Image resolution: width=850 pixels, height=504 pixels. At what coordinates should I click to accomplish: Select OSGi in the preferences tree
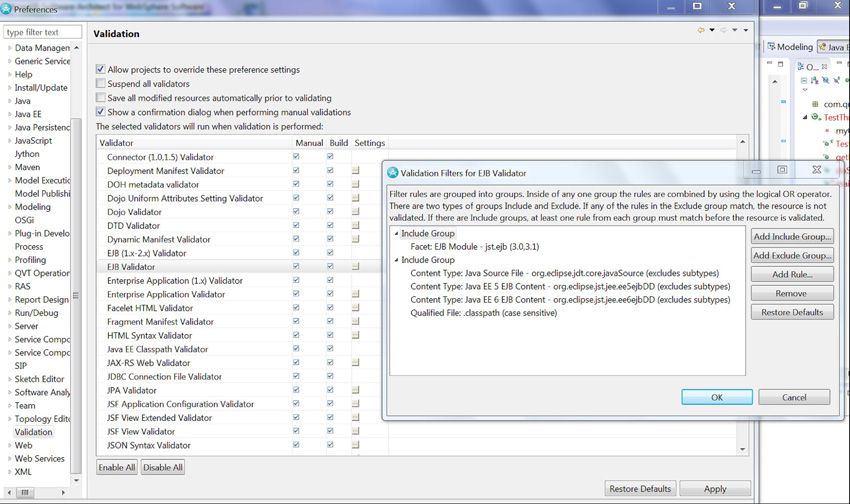tap(24, 220)
